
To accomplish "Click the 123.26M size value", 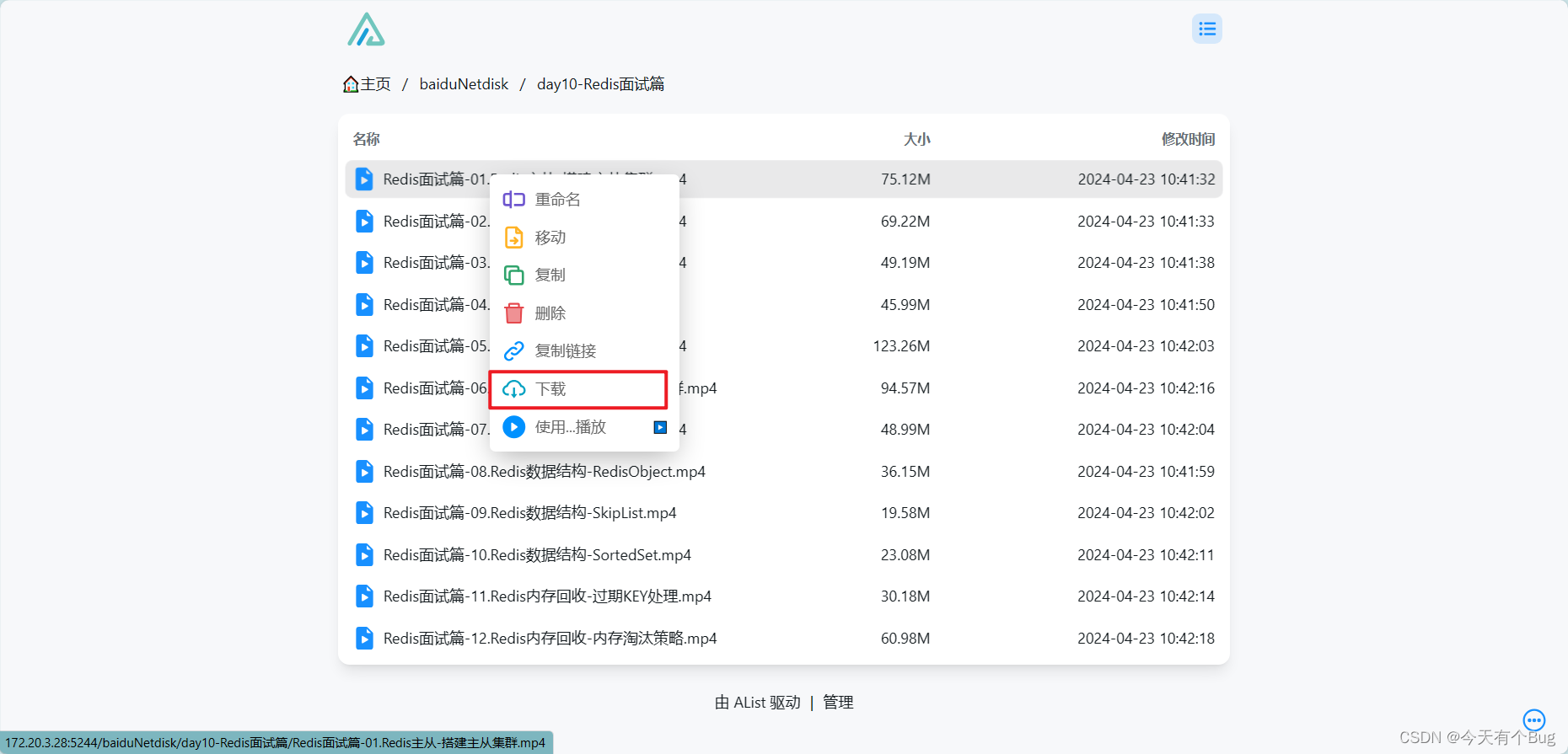I will tap(901, 346).
